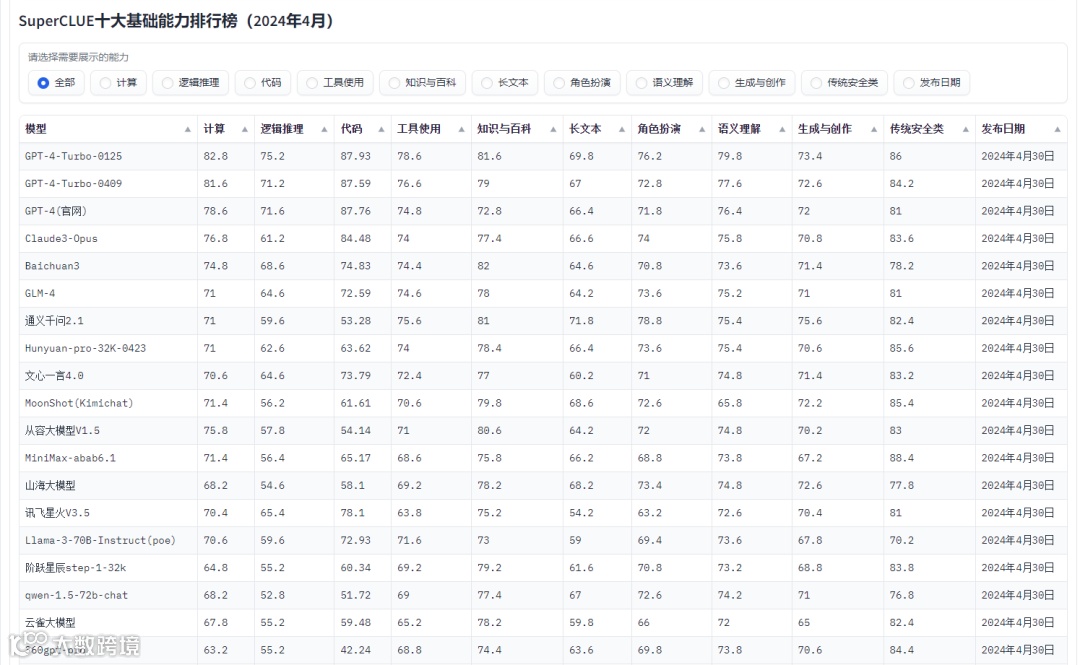Screen dimensions: 1080x665
Task: Sort table by 长文本 column arrow
Action: 622,130
